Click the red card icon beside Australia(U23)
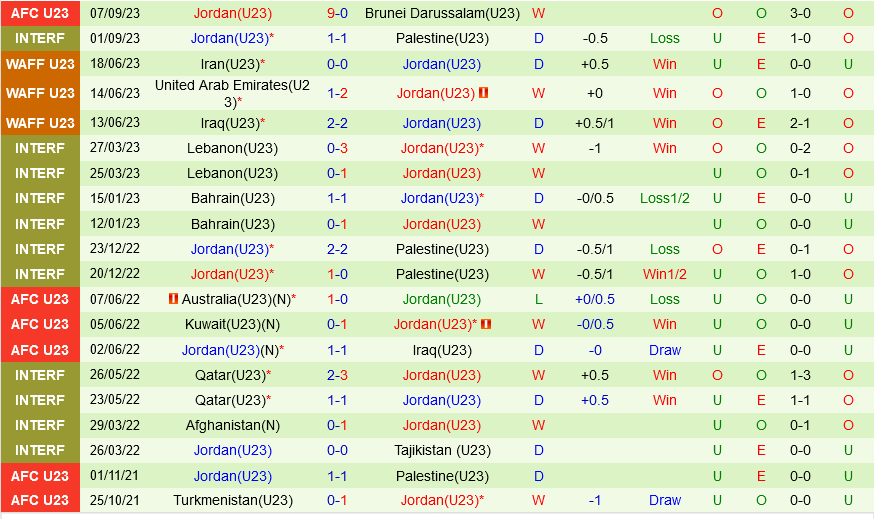The width and height of the screenshot is (874, 519). 172,299
